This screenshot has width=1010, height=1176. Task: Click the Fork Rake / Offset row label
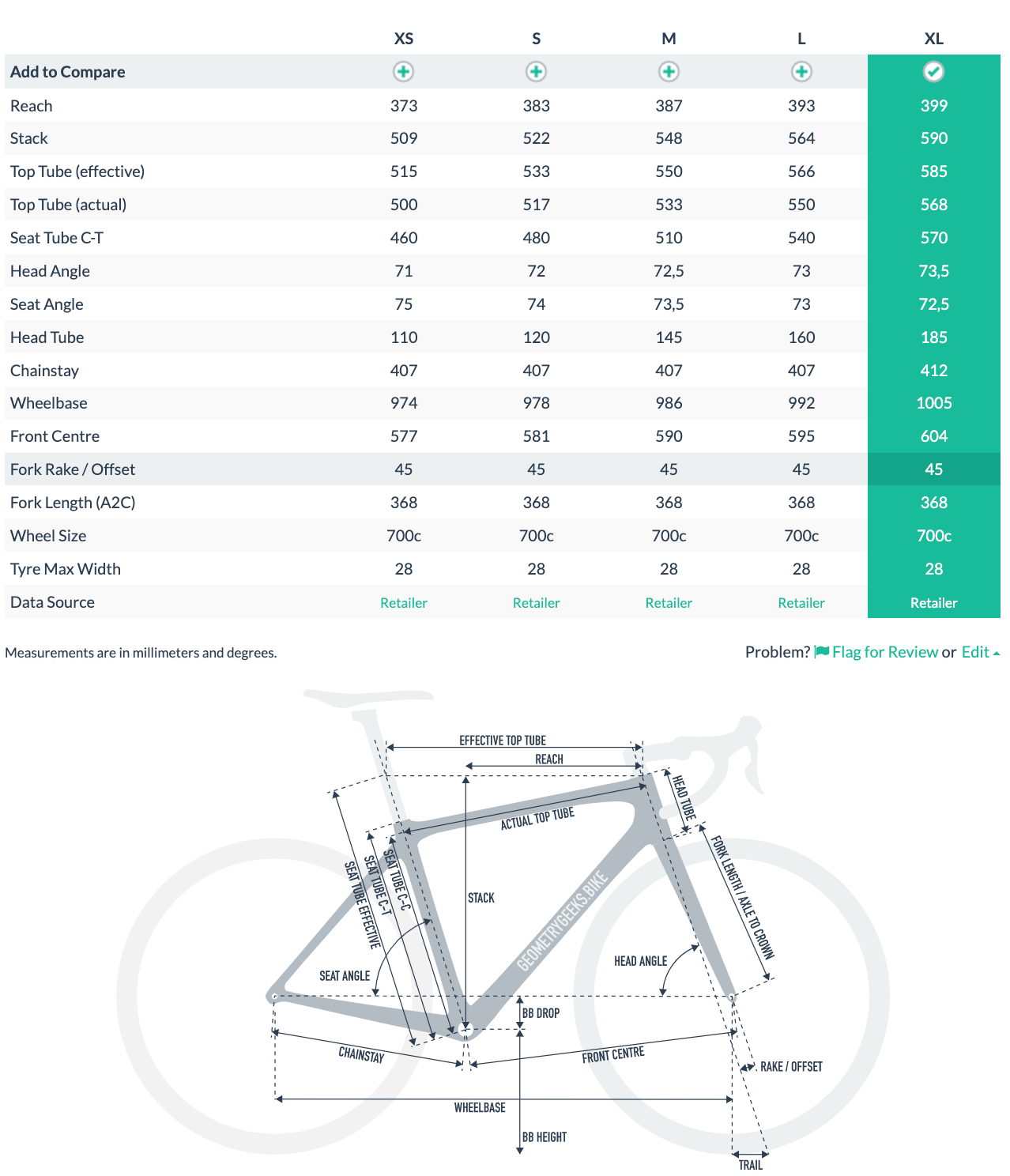73,469
